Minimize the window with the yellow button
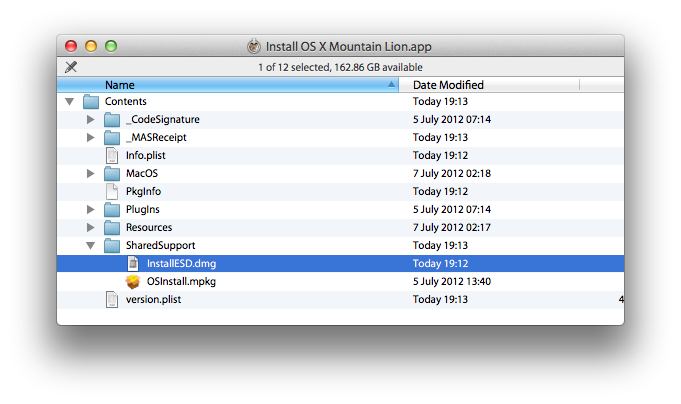 click(91, 46)
